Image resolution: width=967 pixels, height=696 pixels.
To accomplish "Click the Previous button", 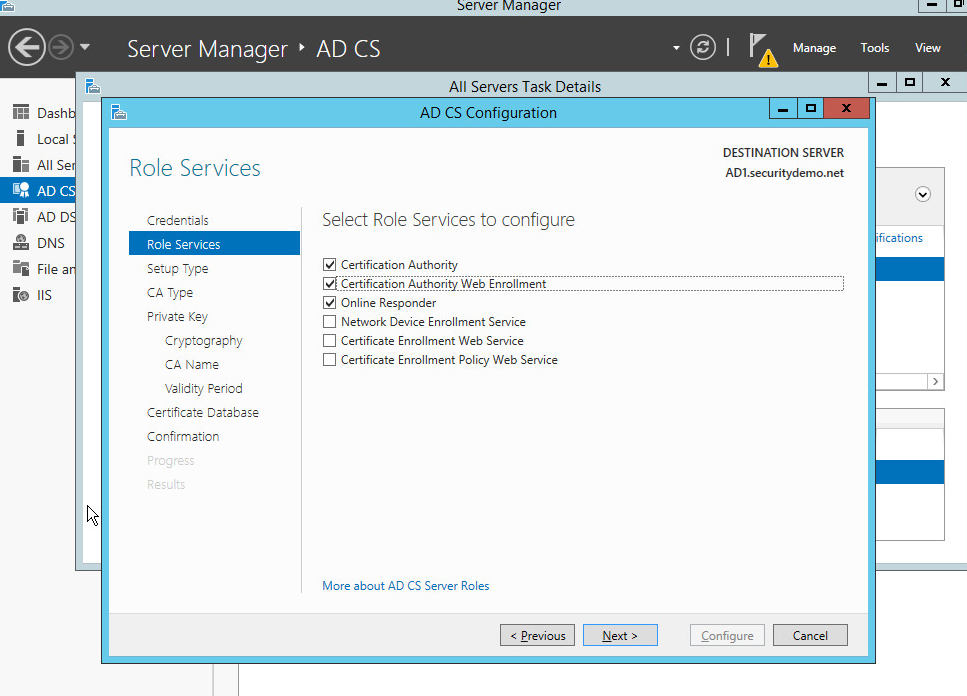I will (x=537, y=635).
